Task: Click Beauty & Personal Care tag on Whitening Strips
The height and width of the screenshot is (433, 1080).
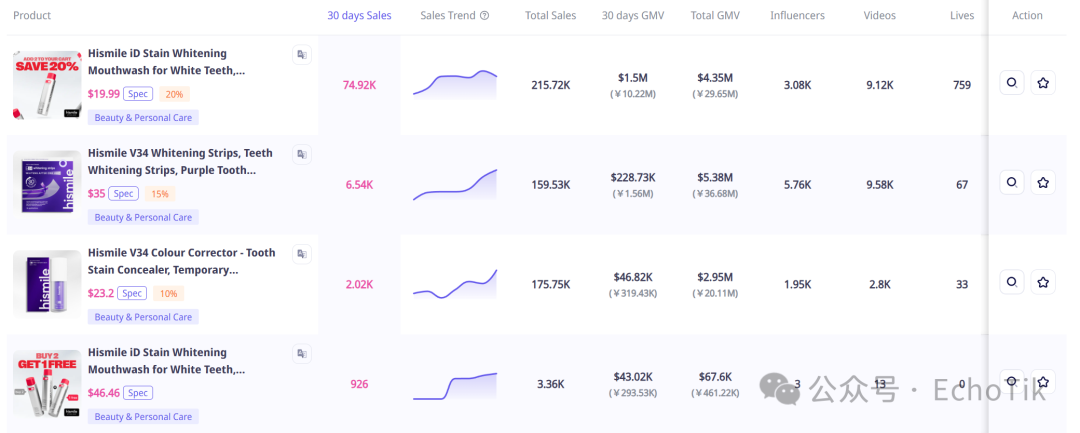Action: coord(143,218)
